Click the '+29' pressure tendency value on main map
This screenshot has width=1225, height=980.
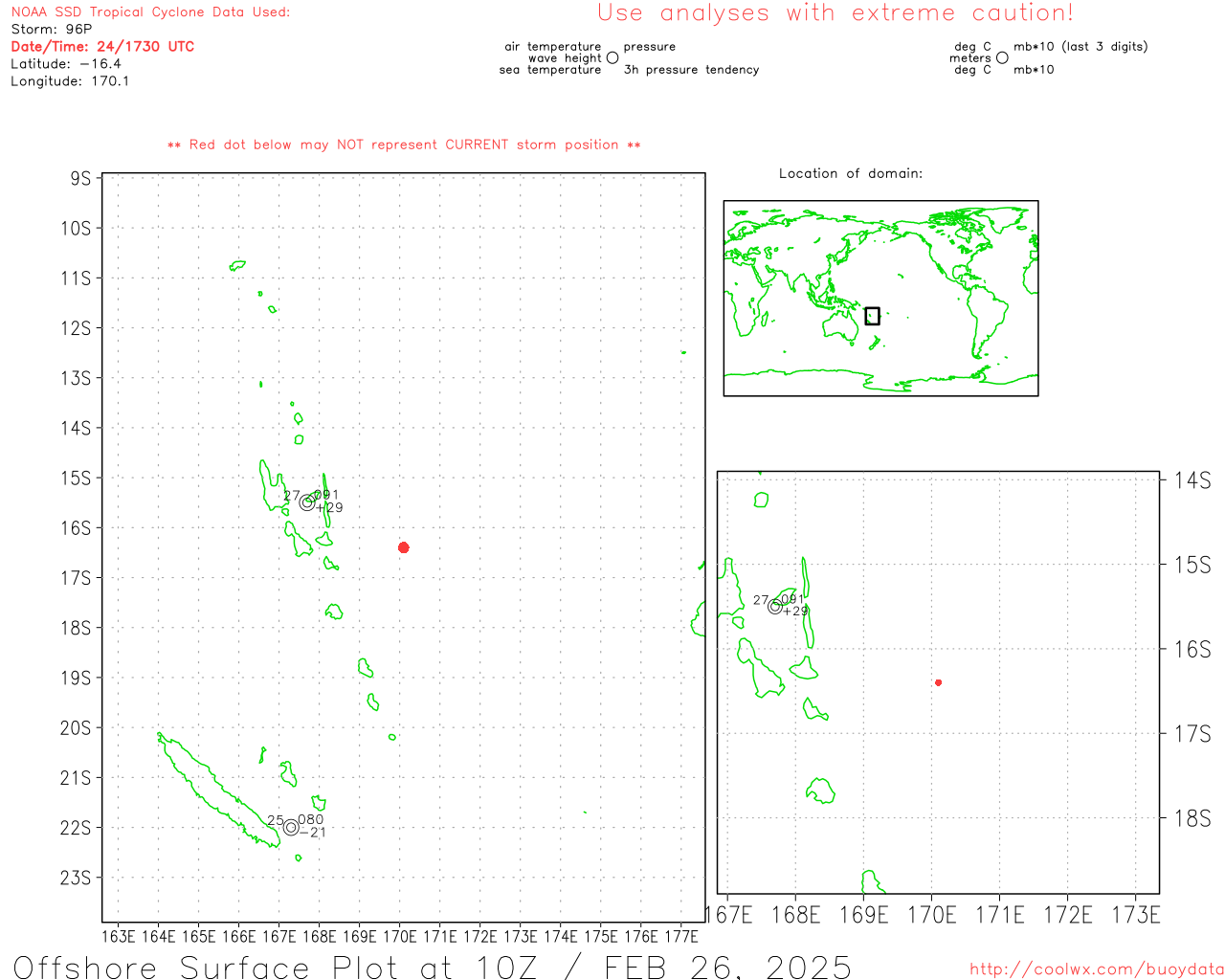(x=329, y=508)
